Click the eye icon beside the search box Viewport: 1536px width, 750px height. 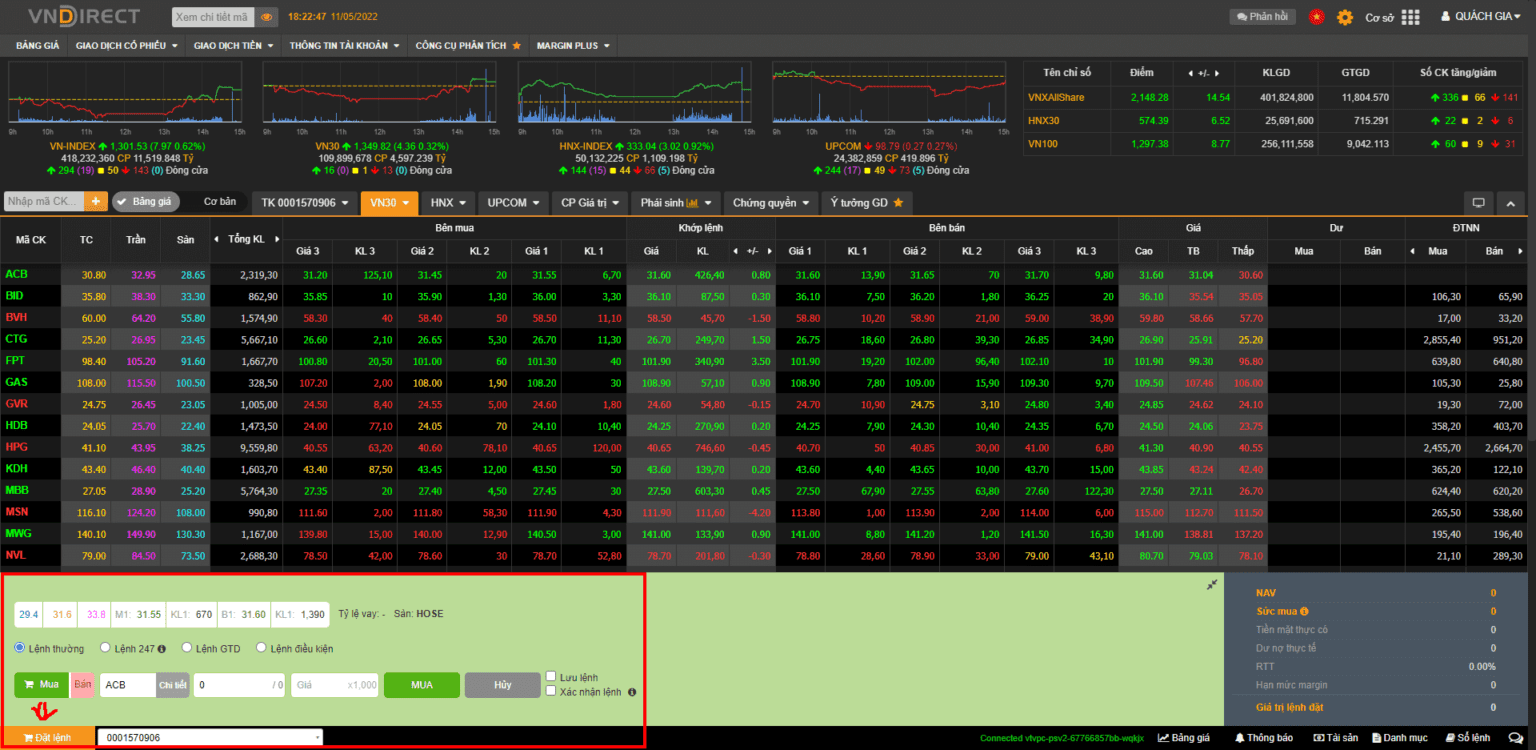[267, 17]
